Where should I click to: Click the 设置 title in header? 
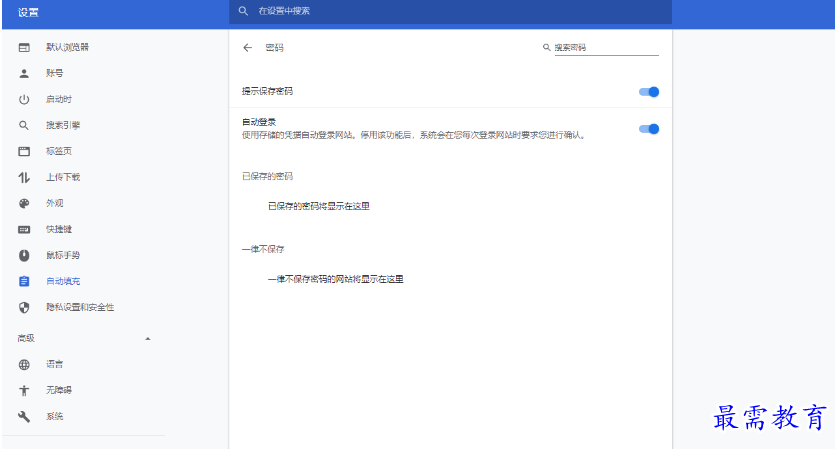click(28, 12)
